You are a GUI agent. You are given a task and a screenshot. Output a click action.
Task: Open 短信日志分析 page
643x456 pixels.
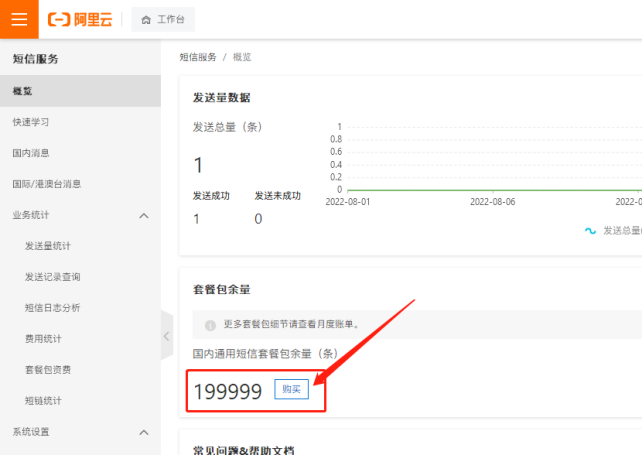click(x=52, y=308)
